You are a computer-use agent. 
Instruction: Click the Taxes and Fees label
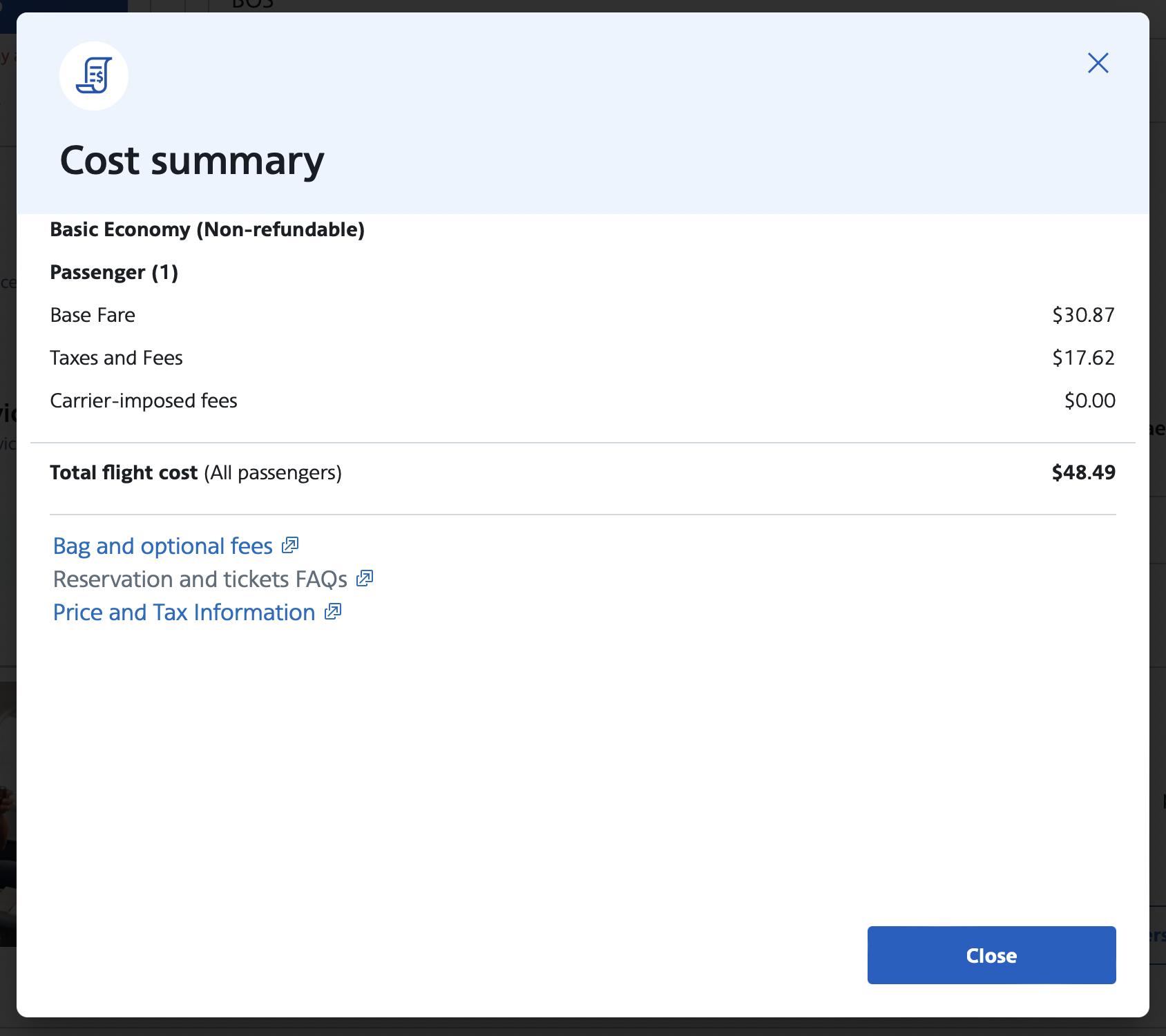pyautogui.click(x=116, y=358)
